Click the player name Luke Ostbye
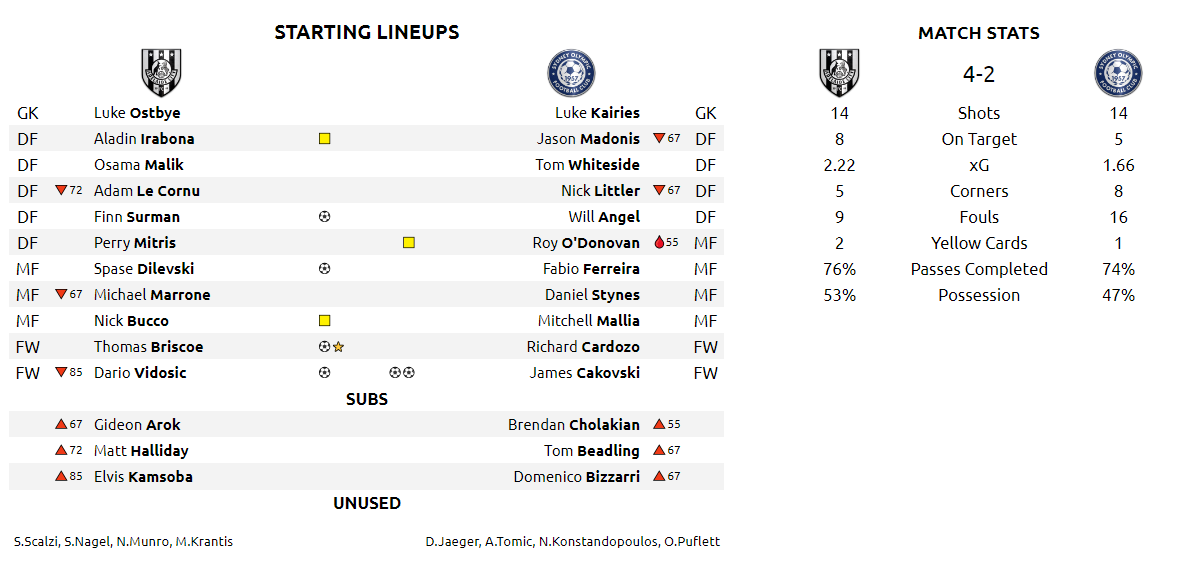The width and height of the screenshot is (1187, 568). click(x=137, y=113)
